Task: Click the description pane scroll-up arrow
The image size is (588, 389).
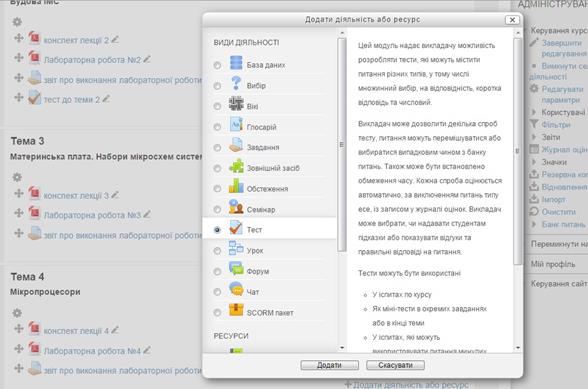Action: (518, 33)
